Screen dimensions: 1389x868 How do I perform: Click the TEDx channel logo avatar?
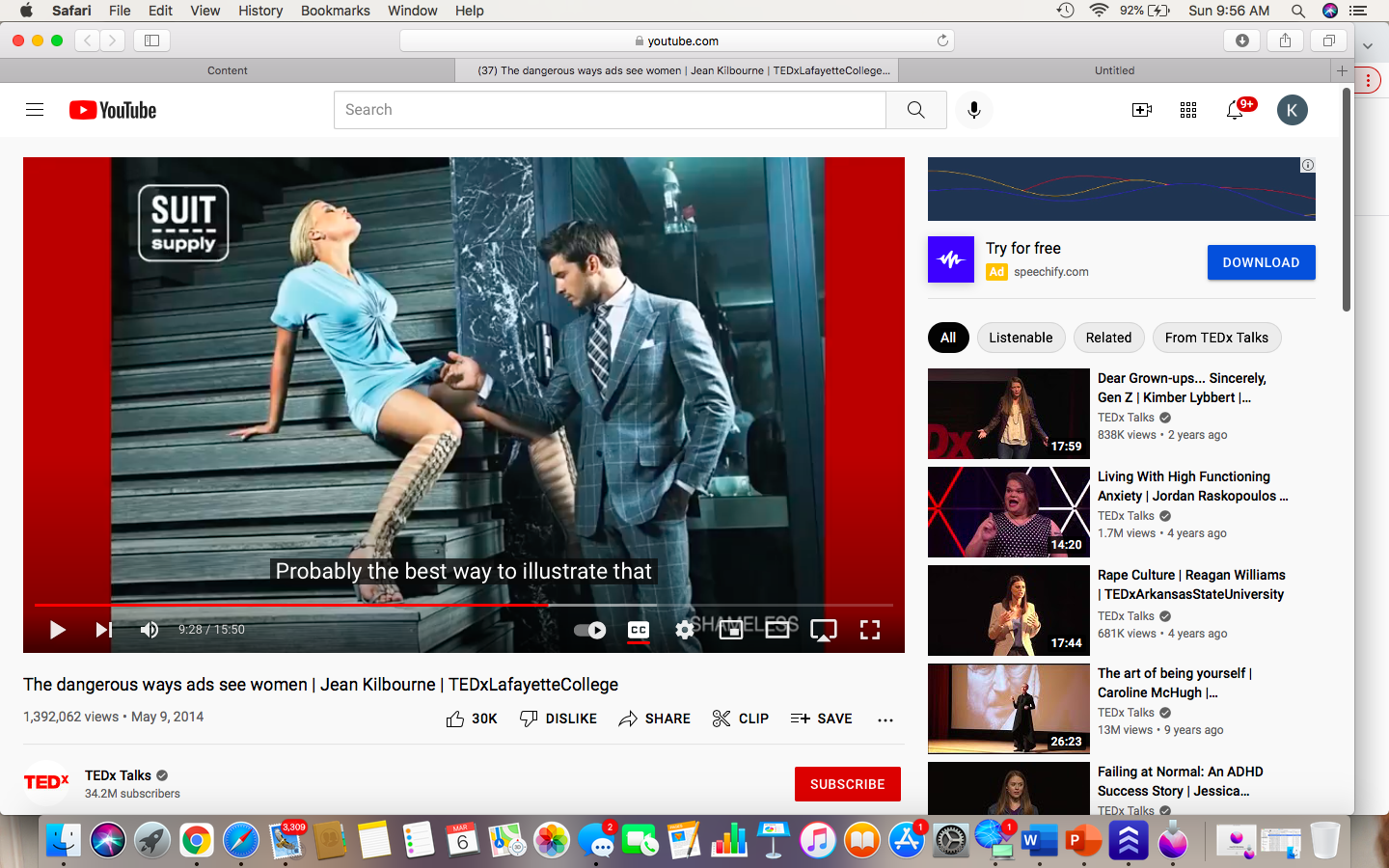coord(46,782)
